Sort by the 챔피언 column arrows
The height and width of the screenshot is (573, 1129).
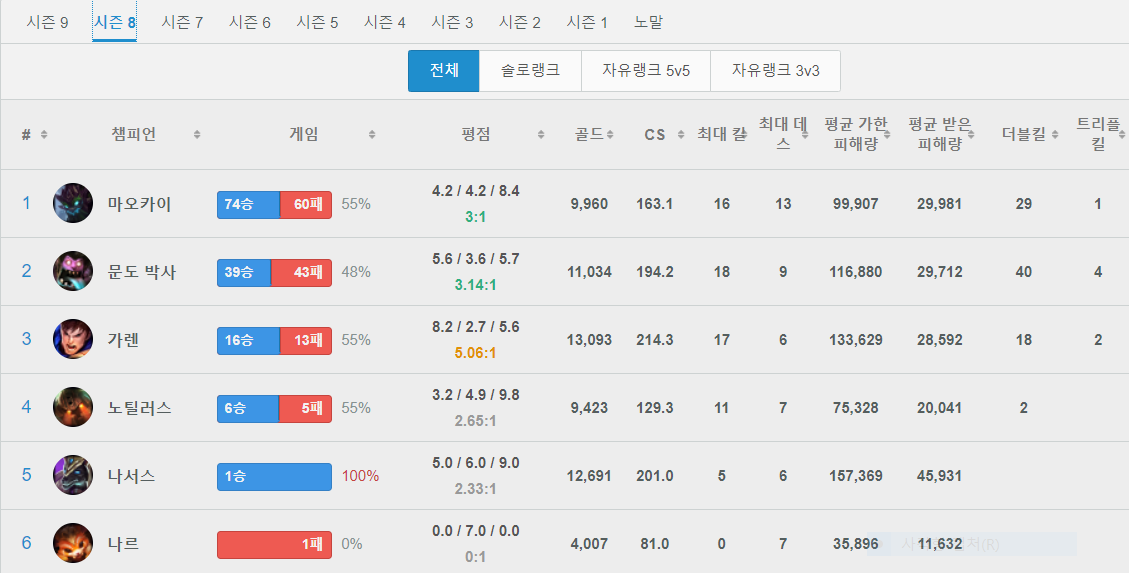pos(197,135)
